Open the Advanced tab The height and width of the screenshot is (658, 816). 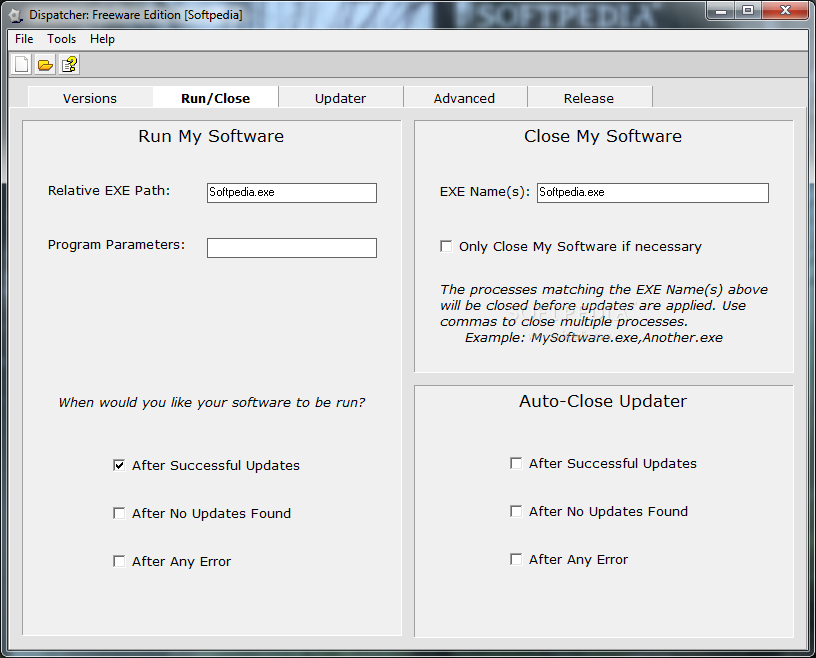[x=465, y=98]
